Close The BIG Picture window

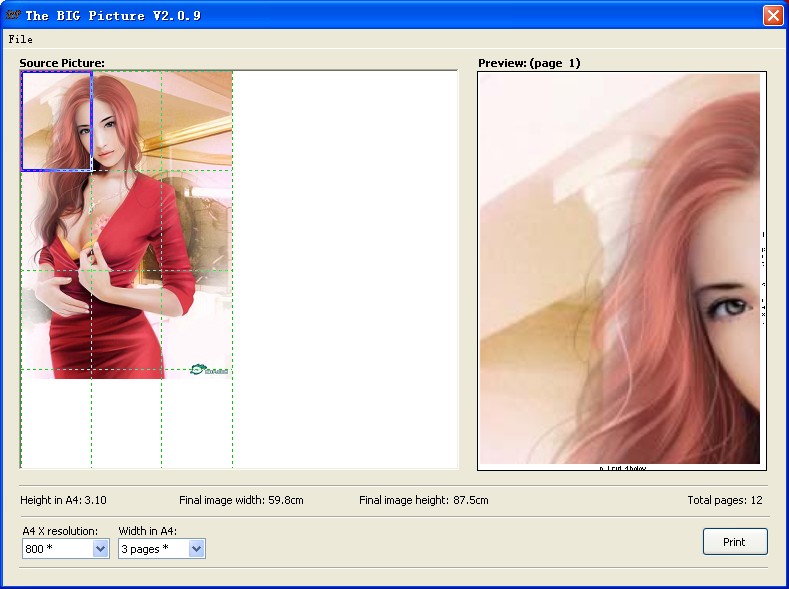pyautogui.click(x=773, y=15)
